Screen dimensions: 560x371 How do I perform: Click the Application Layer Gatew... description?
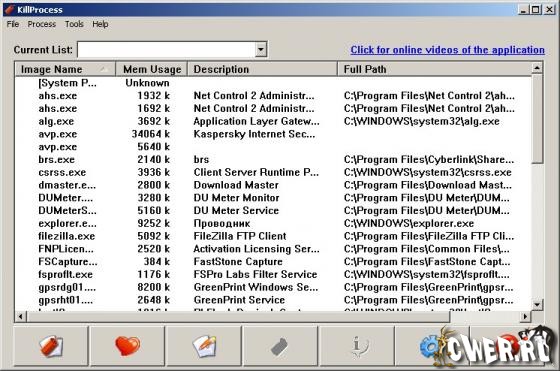click(256, 121)
